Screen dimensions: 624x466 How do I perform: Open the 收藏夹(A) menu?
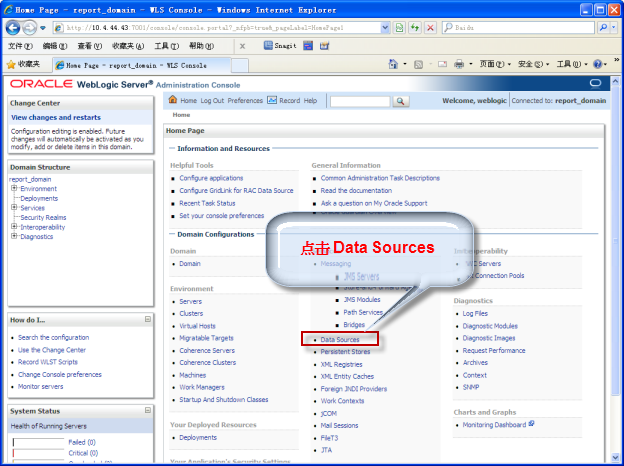point(128,46)
